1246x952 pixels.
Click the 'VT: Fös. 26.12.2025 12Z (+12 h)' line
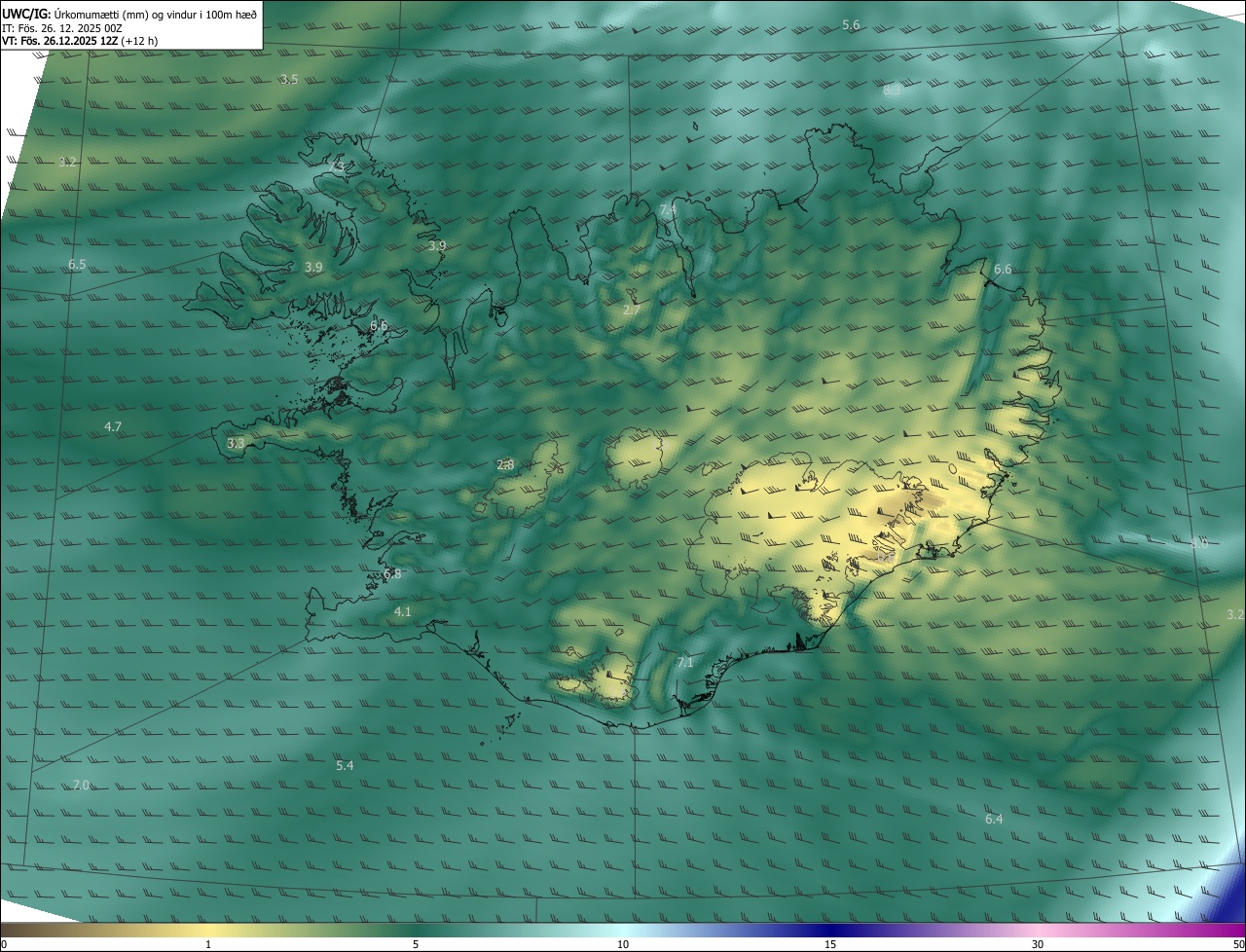[x=80, y=41]
